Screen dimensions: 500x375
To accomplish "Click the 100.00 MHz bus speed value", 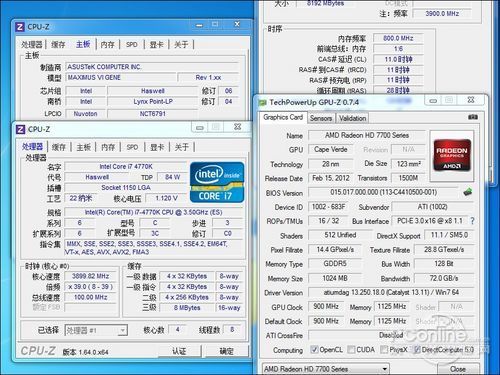I will click(90, 297).
